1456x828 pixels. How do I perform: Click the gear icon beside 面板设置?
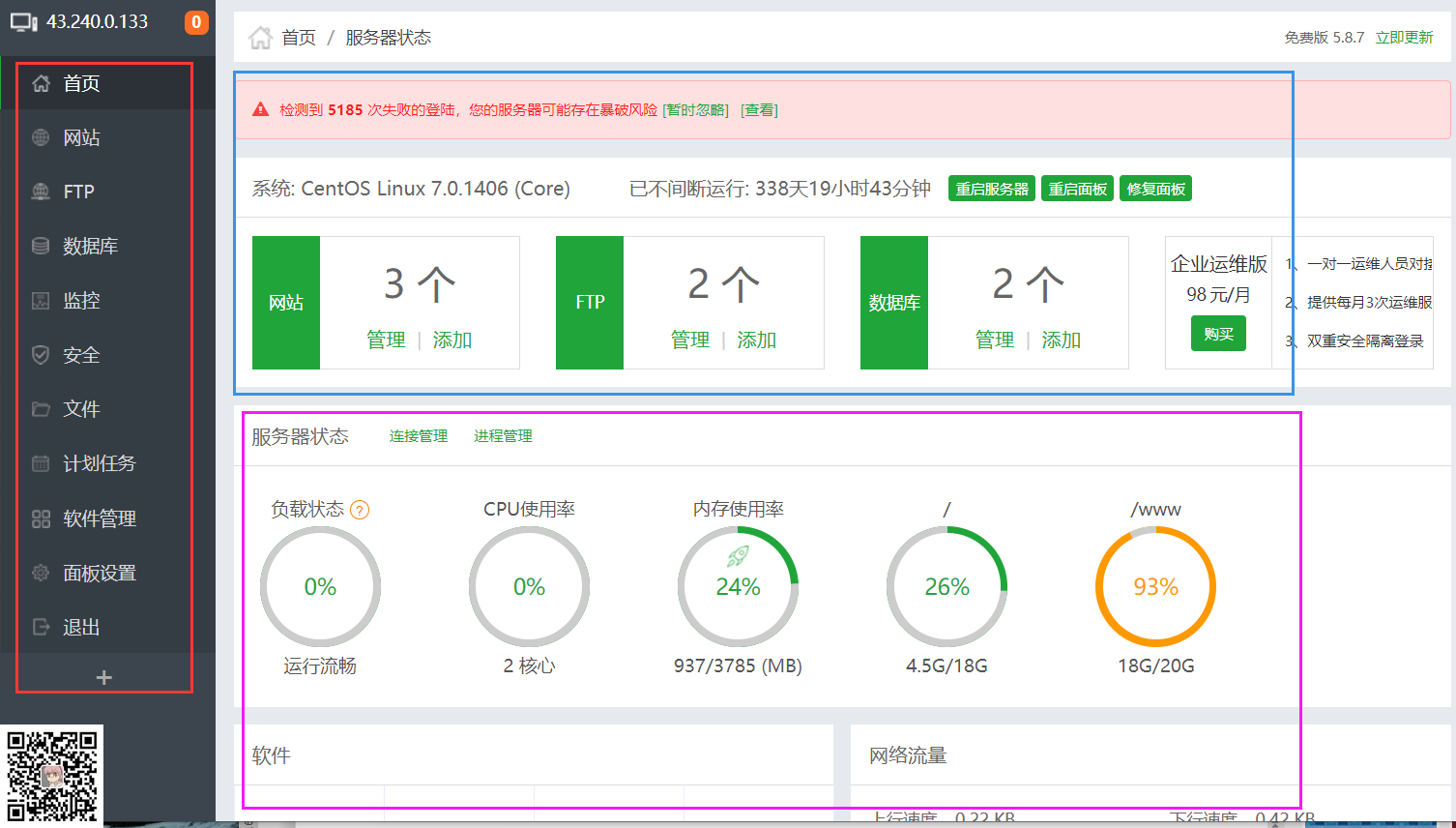(41, 573)
